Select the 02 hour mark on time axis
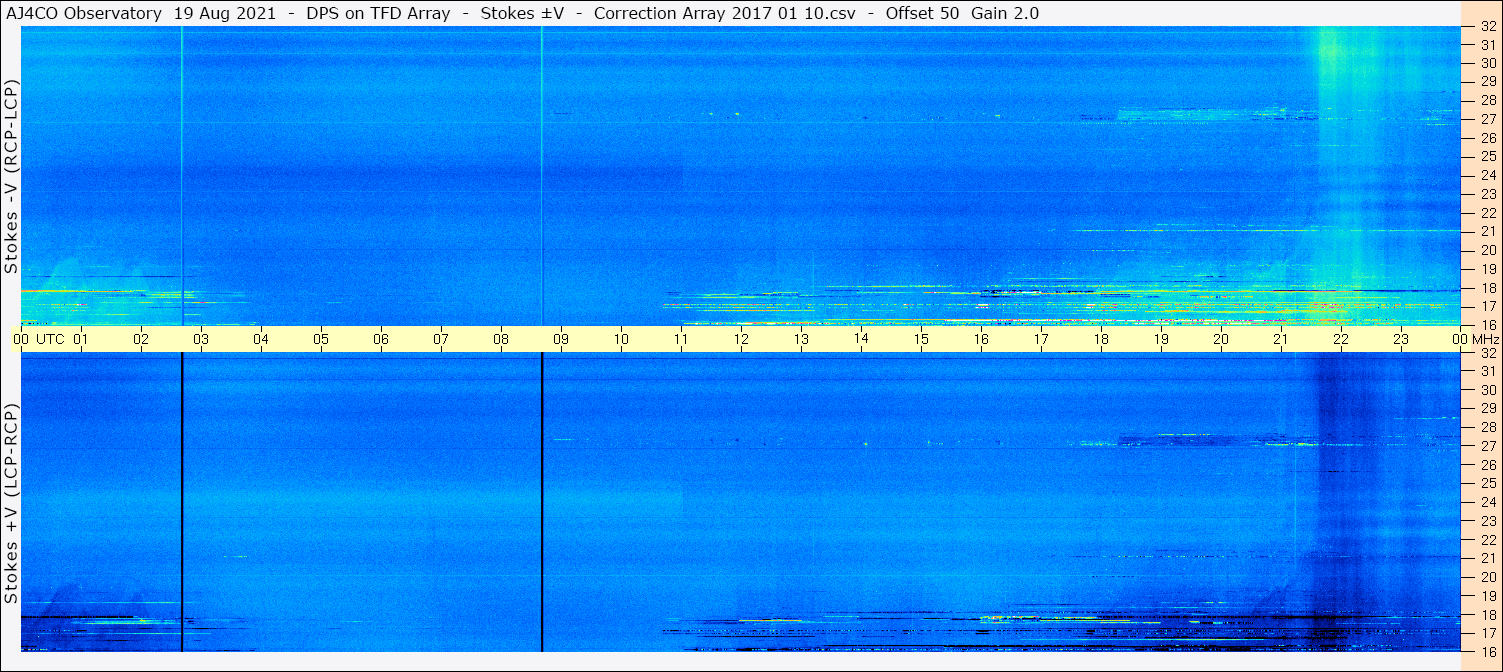This screenshot has height=672, width=1503. tap(141, 339)
